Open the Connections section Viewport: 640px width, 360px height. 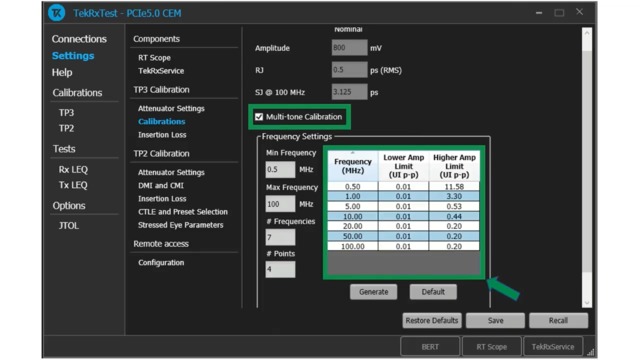(x=79, y=39)
